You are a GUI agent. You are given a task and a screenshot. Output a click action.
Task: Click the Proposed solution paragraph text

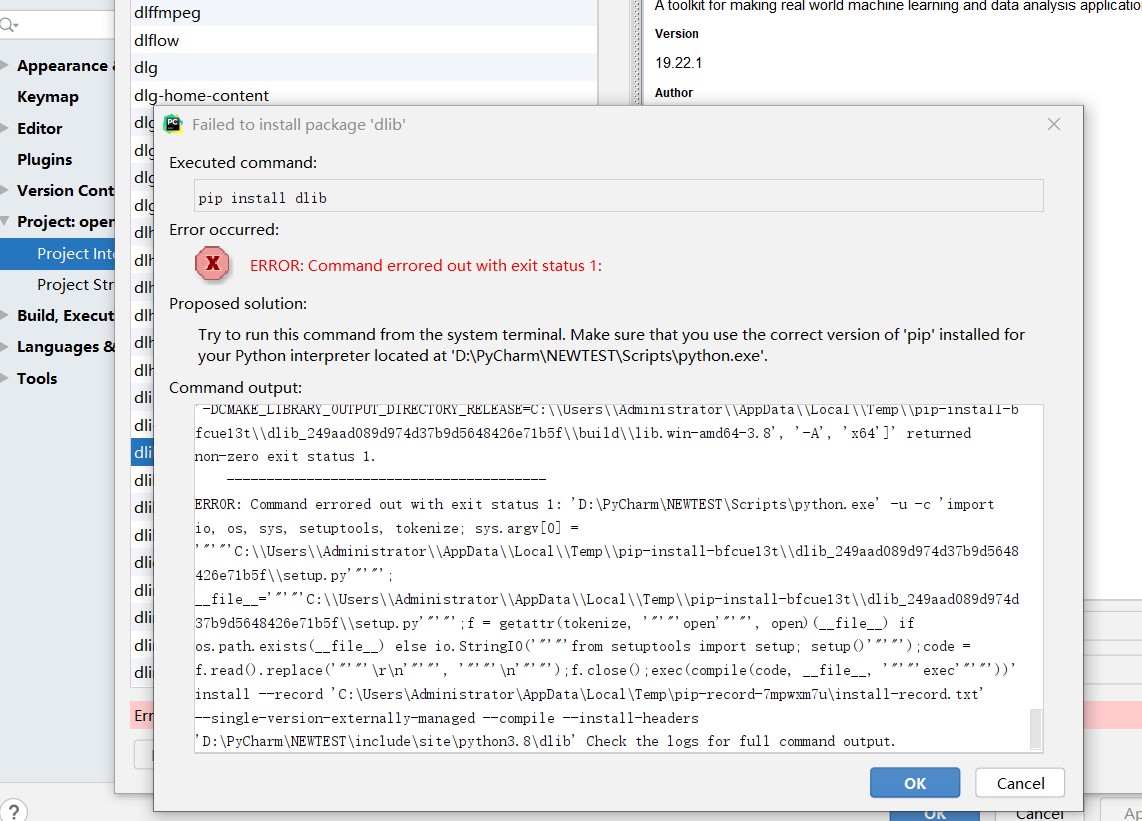611,345
